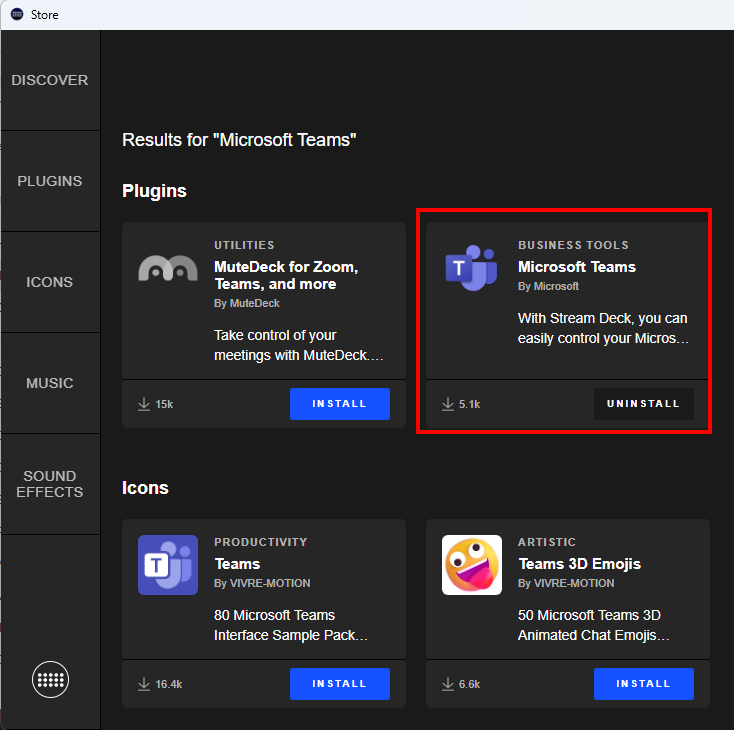Open the Icons sidebar category
The height and width of the screenshot is (730, 734).
[50, 282]
